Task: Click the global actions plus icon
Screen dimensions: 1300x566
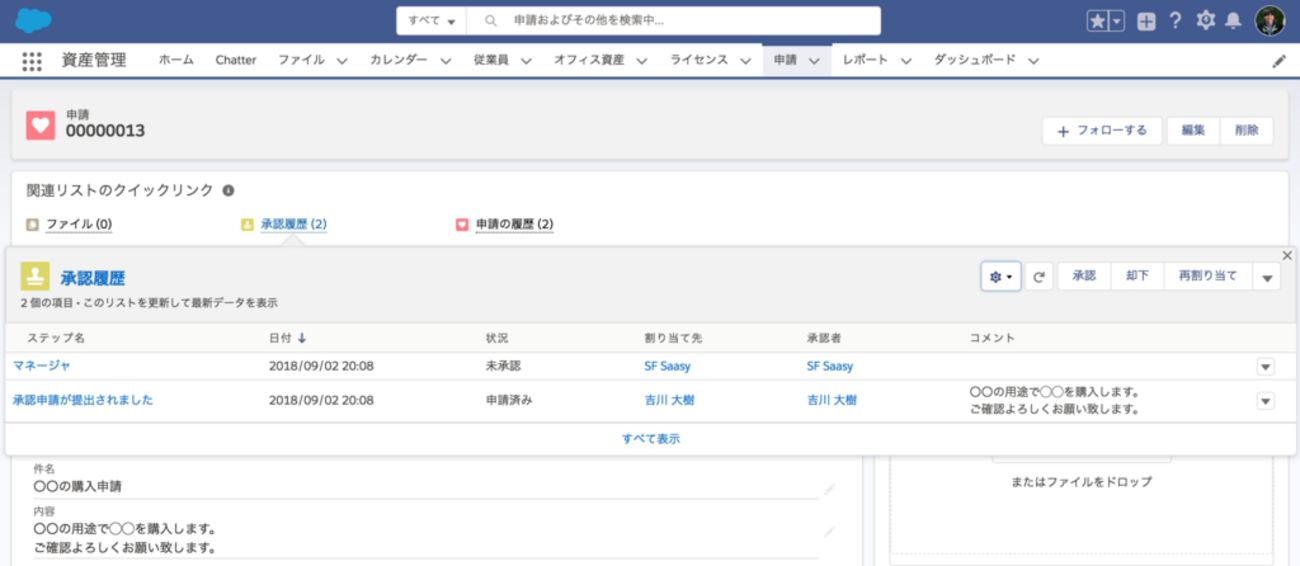Action: (1146, 21)
